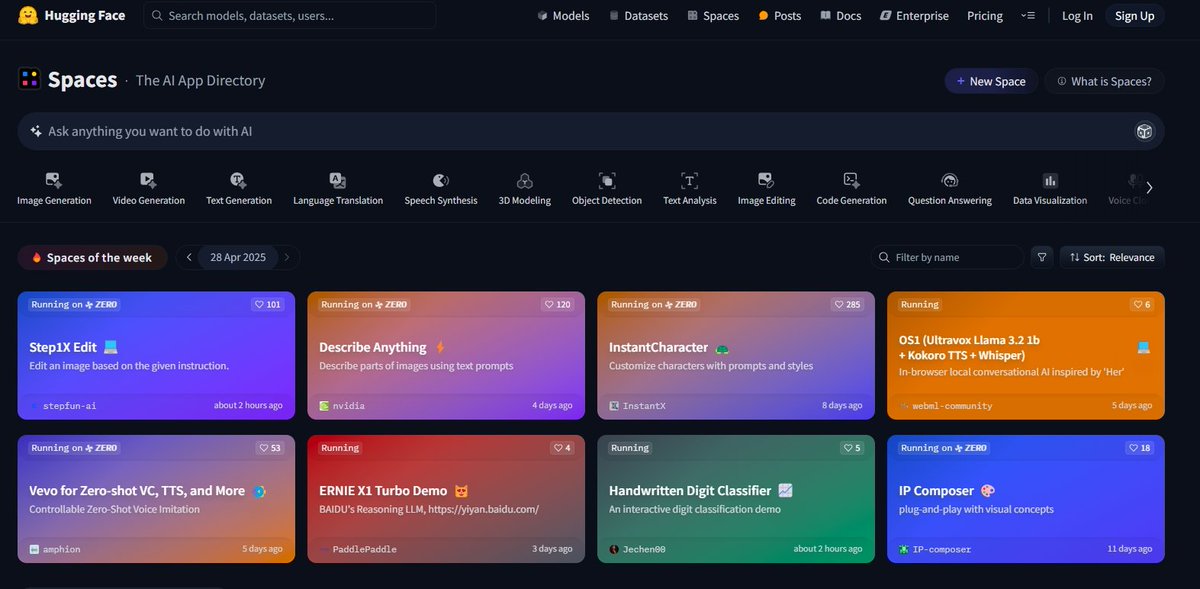The height and width of the screenshot is (589, 1200).
Task: Click the dice random icon in search bar
Action: [x=1144, y=132]
